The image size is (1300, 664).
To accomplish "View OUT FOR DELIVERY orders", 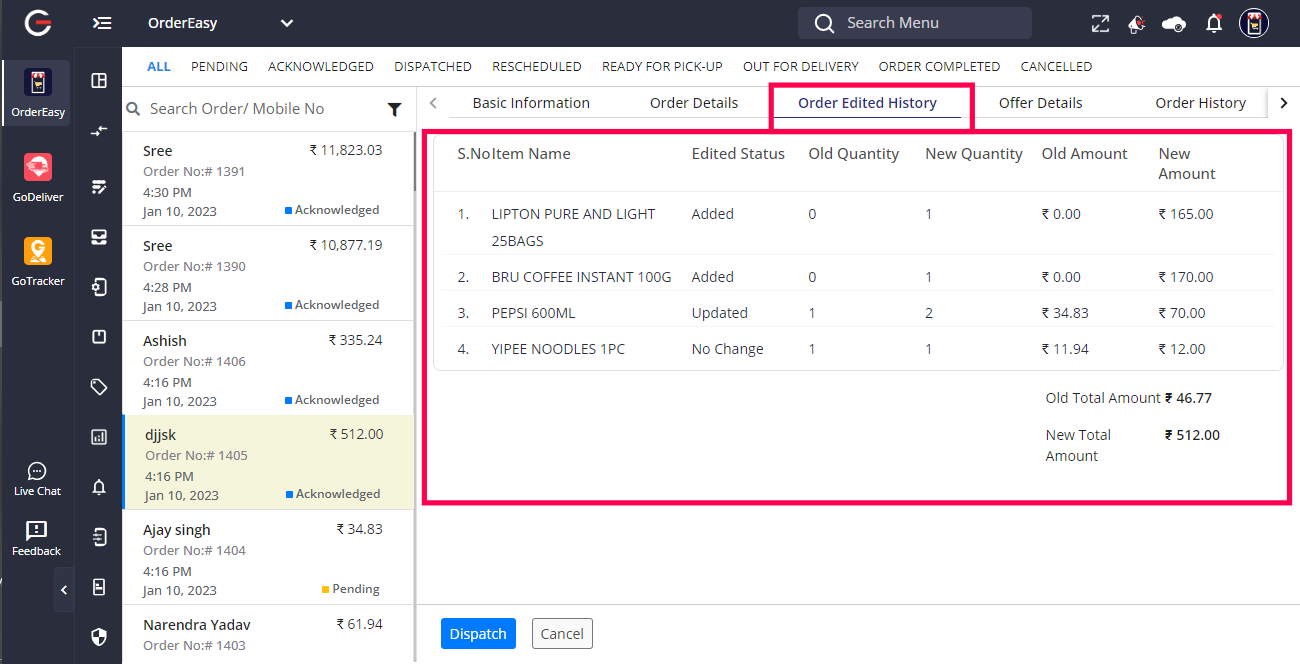I will tap(801, 67).
